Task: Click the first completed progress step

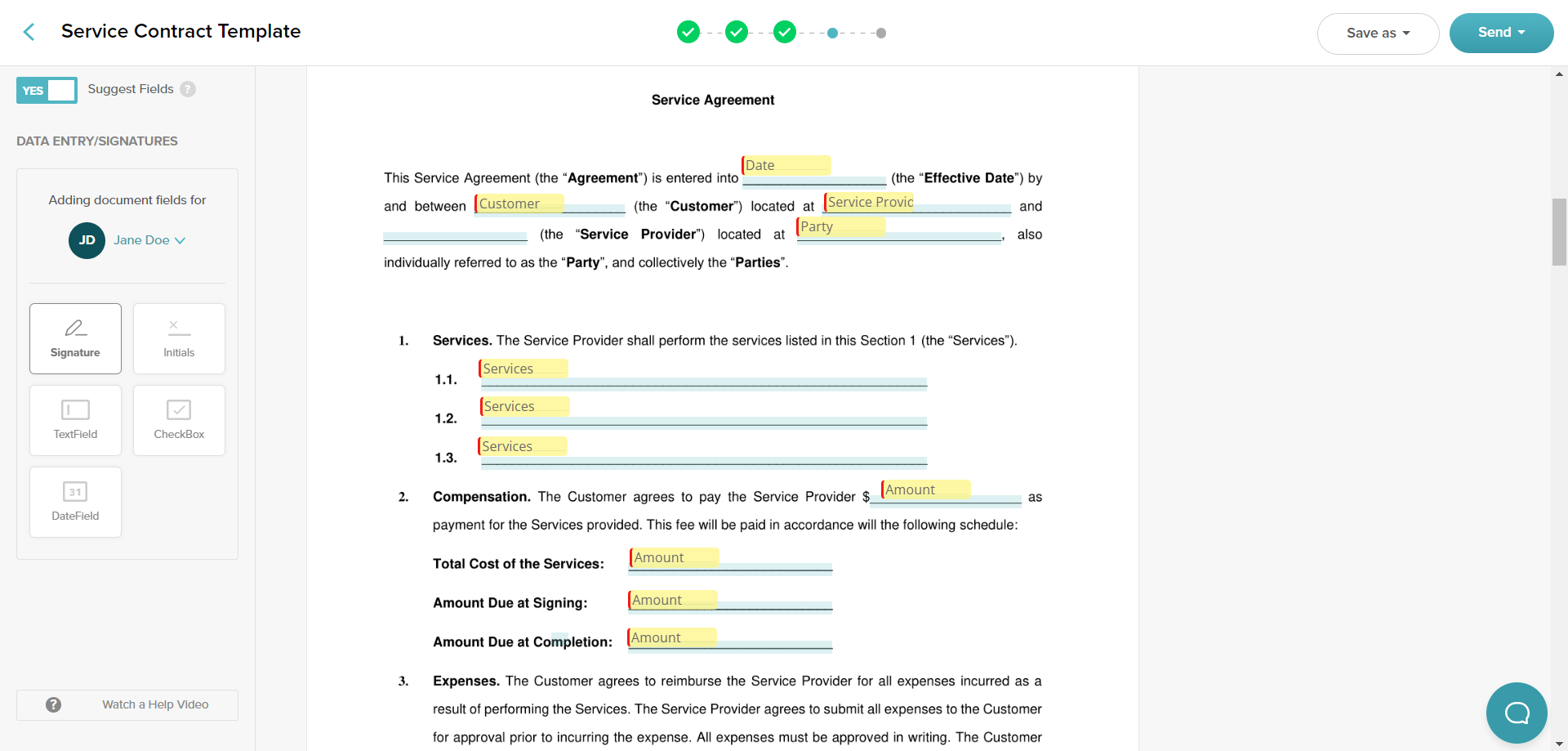Action: tap(688, 33)
